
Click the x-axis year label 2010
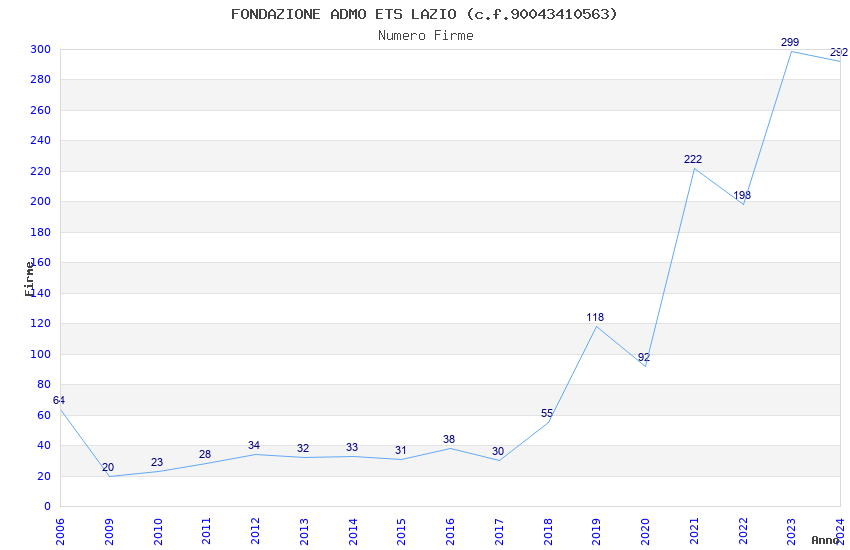pyautogui.click(x=158, y=531)
